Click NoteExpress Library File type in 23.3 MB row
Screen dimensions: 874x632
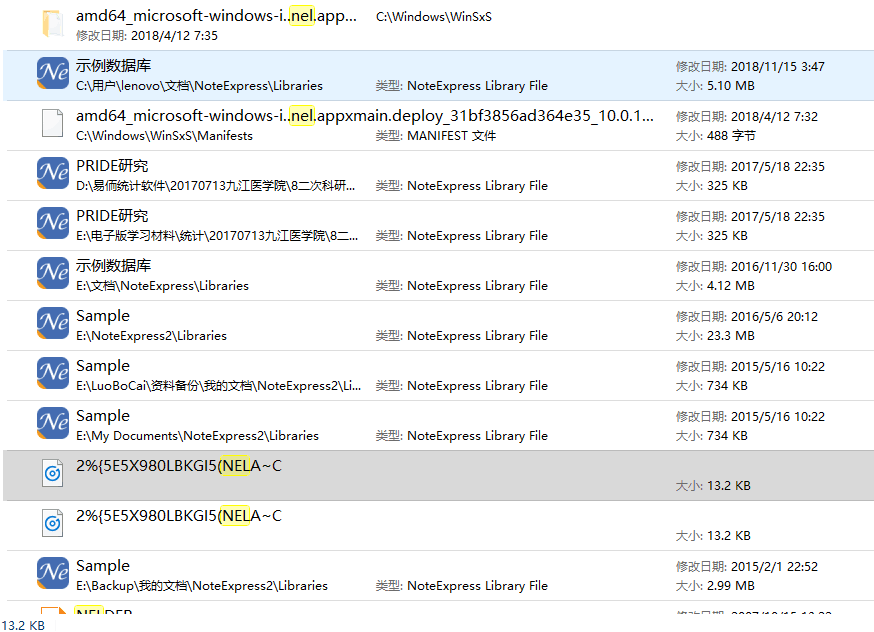[478, 336]
